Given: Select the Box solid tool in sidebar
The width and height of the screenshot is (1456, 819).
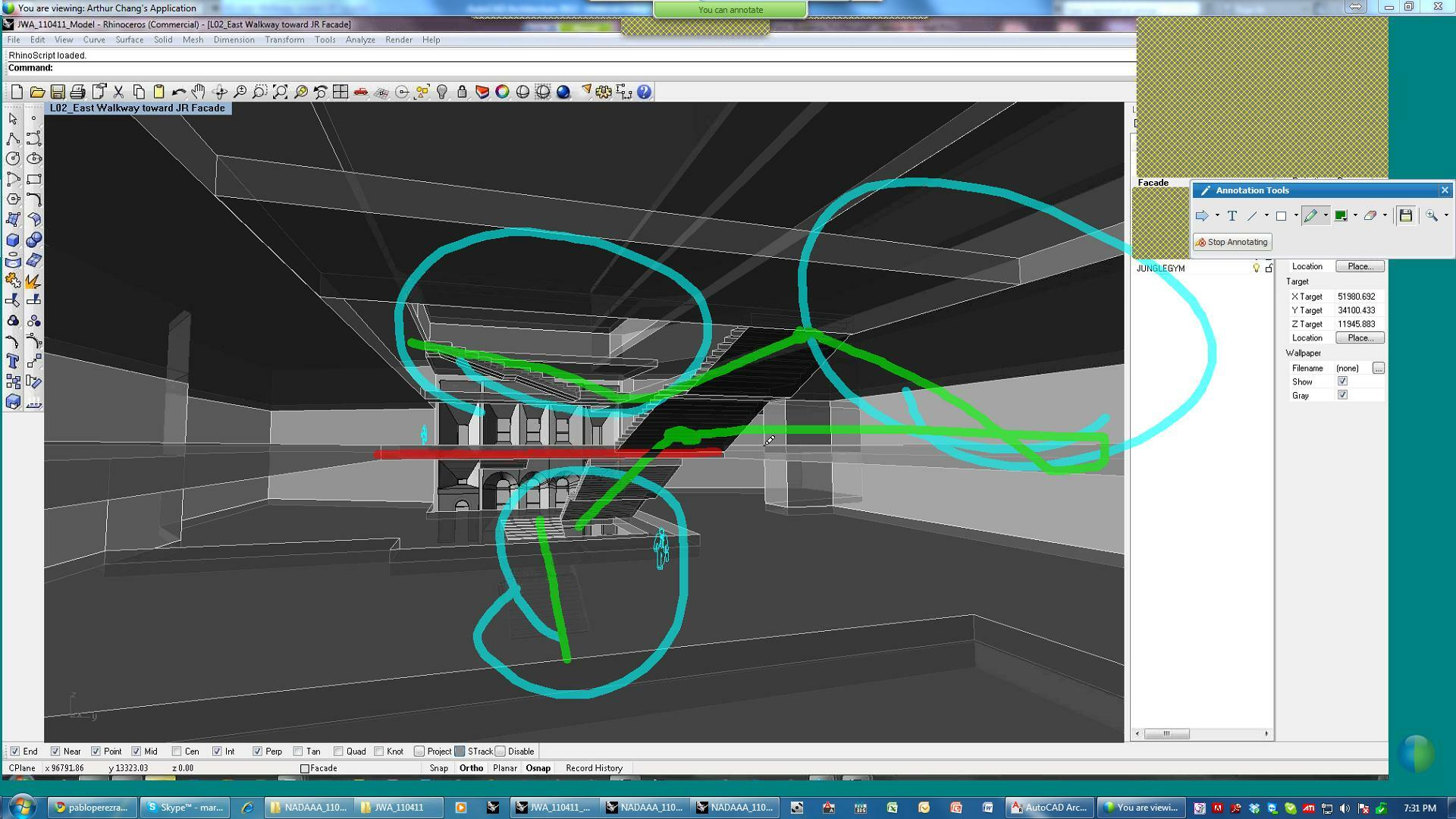Looking at the screenshot, I should point(13,240).
